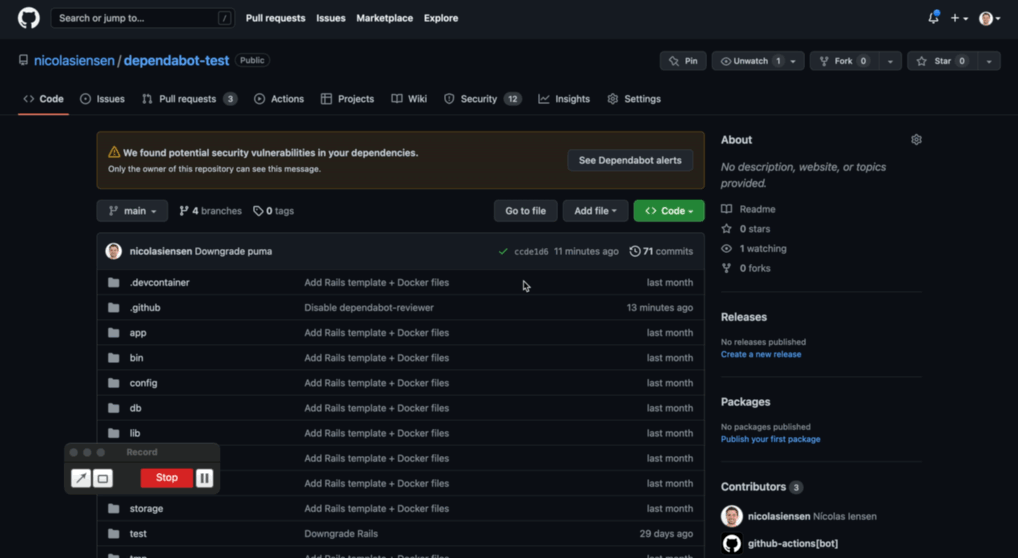
Task: Click See Dependabot alerts button
Action: pyautogui.click(x=630, y=160)
